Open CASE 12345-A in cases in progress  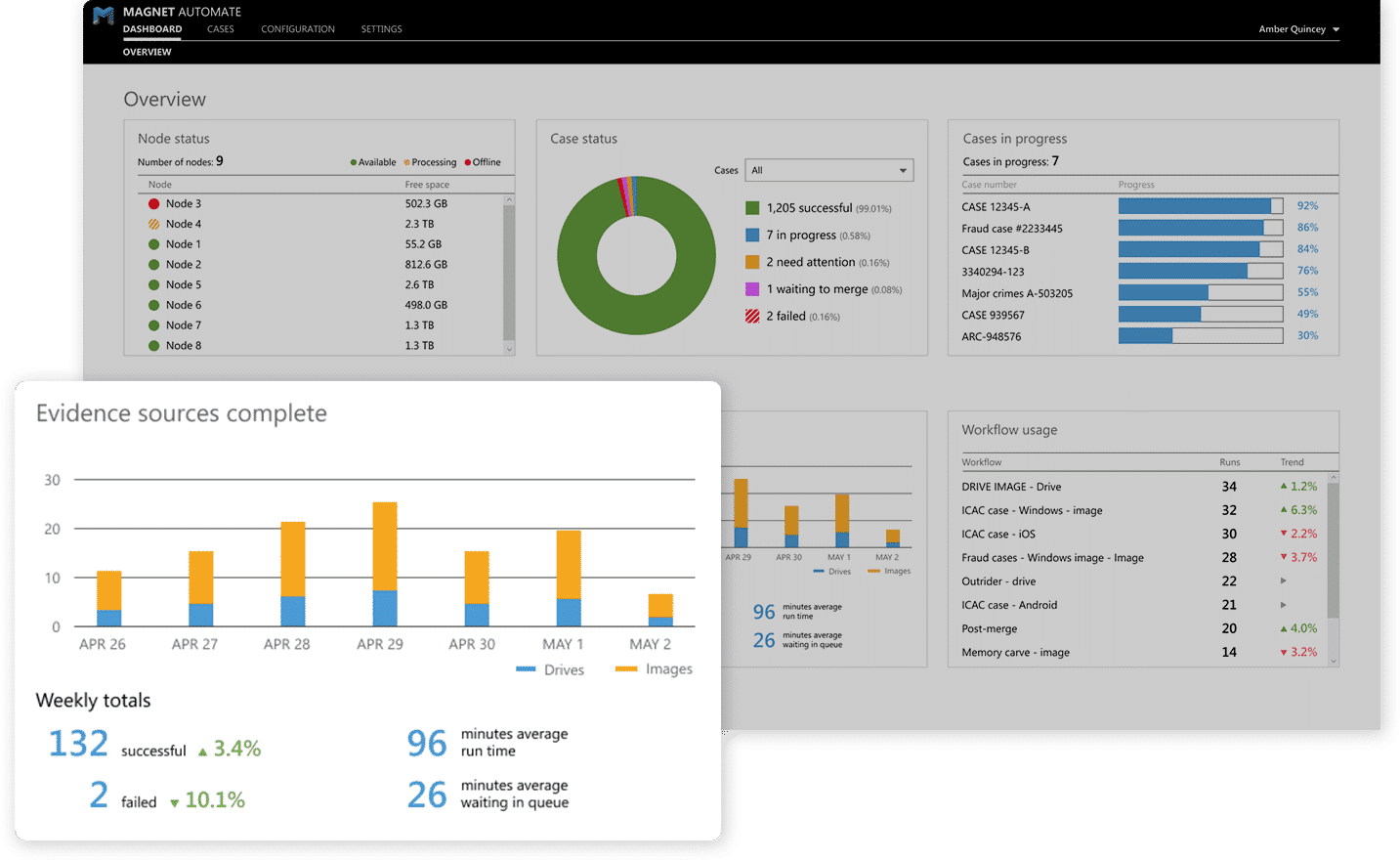[x=996, y=207]
